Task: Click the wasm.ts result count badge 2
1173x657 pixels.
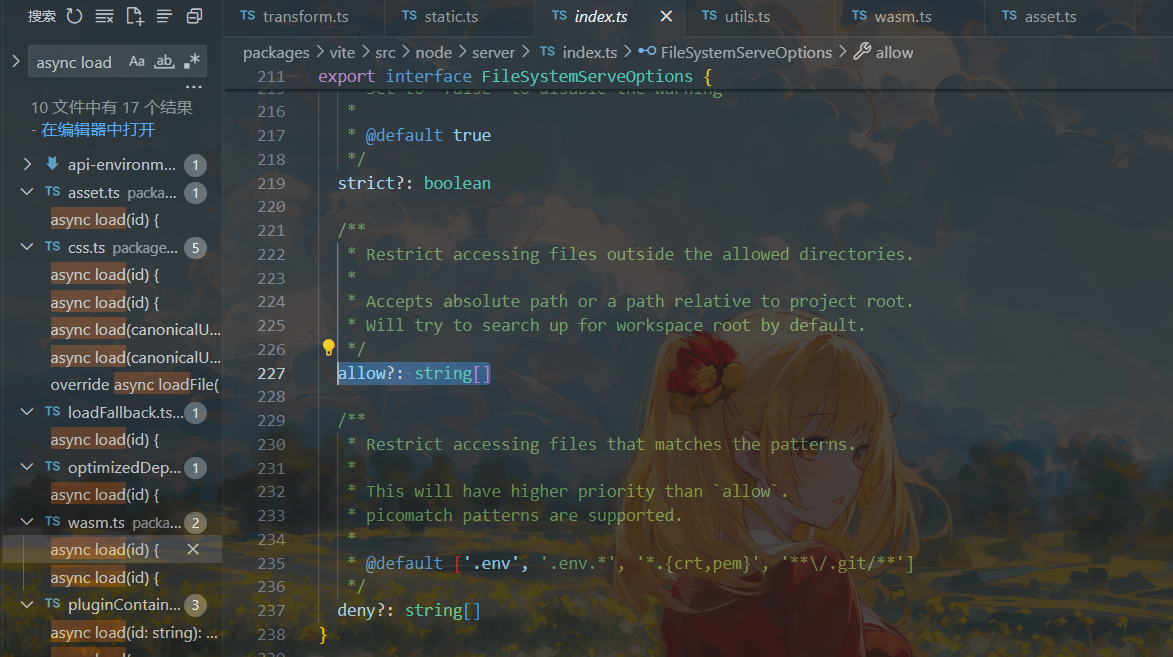Action: (195, 522)
